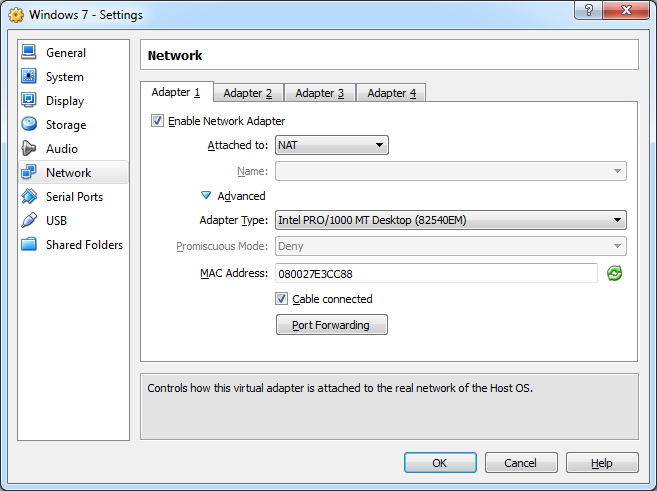The height and width of the screenshot is (491, 657).
Task: Toggle the Cable connected checkbox
Action: pyautogui.click(x=282, y=299)
